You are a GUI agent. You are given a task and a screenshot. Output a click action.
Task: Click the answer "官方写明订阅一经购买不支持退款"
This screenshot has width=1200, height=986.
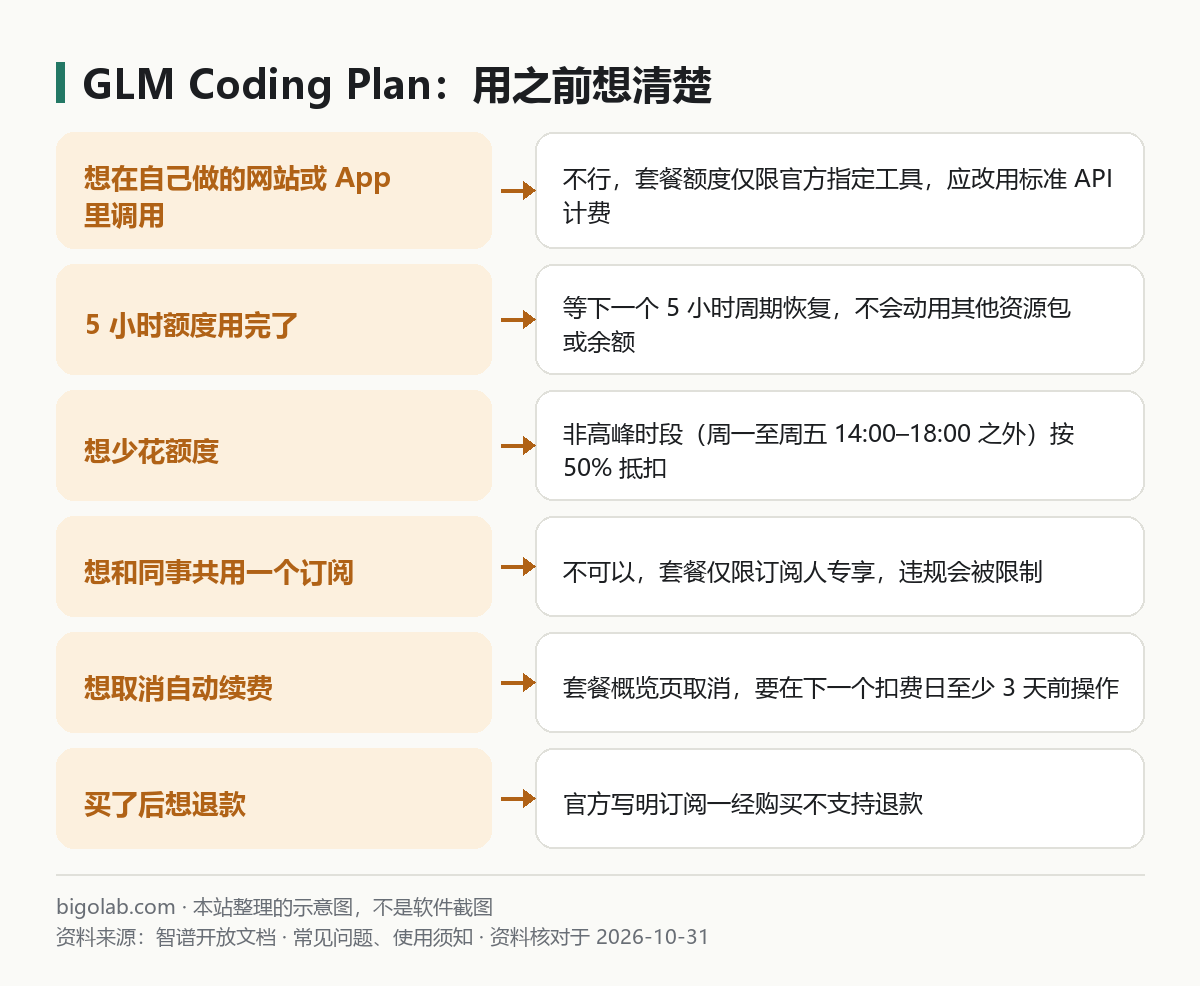tap(840, 798)
